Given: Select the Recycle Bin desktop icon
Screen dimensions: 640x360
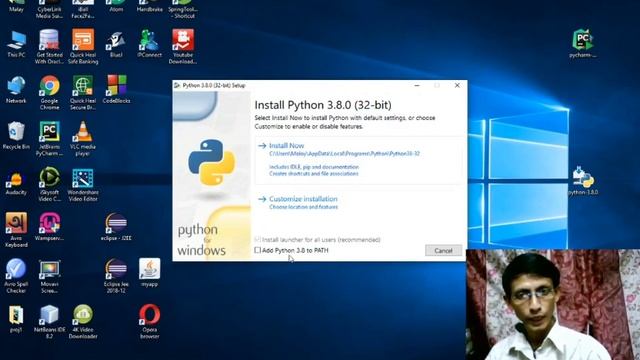Looking at the screenshot, I should tap(16, 135).
